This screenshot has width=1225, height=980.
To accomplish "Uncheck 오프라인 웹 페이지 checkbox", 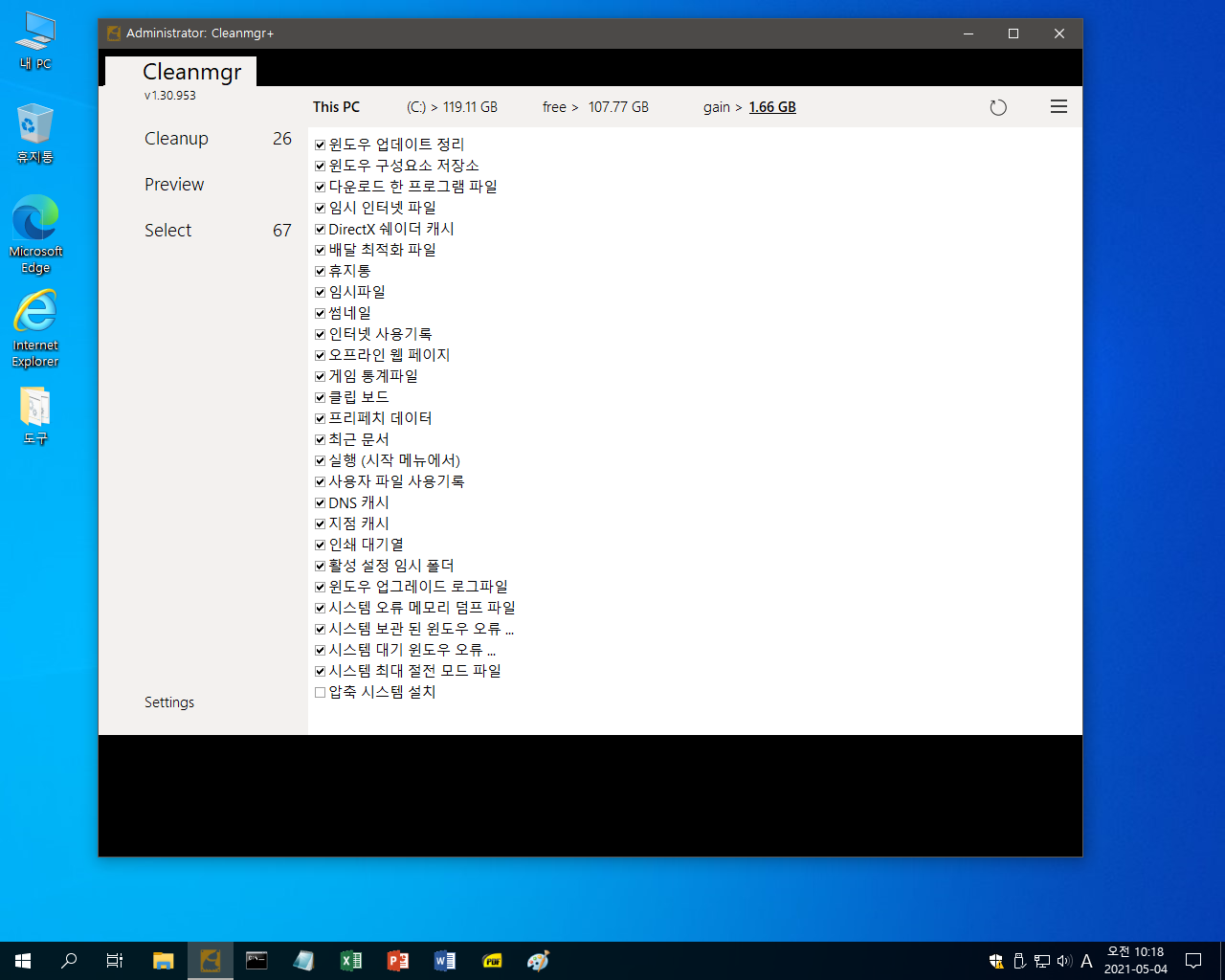I will [321, 356].
